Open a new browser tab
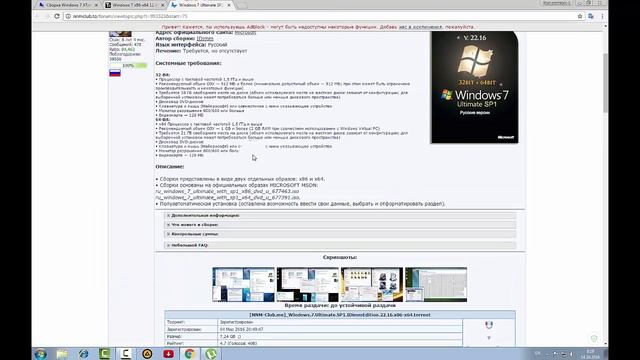This screenshot has width=640, height=360. click(242, 5)
